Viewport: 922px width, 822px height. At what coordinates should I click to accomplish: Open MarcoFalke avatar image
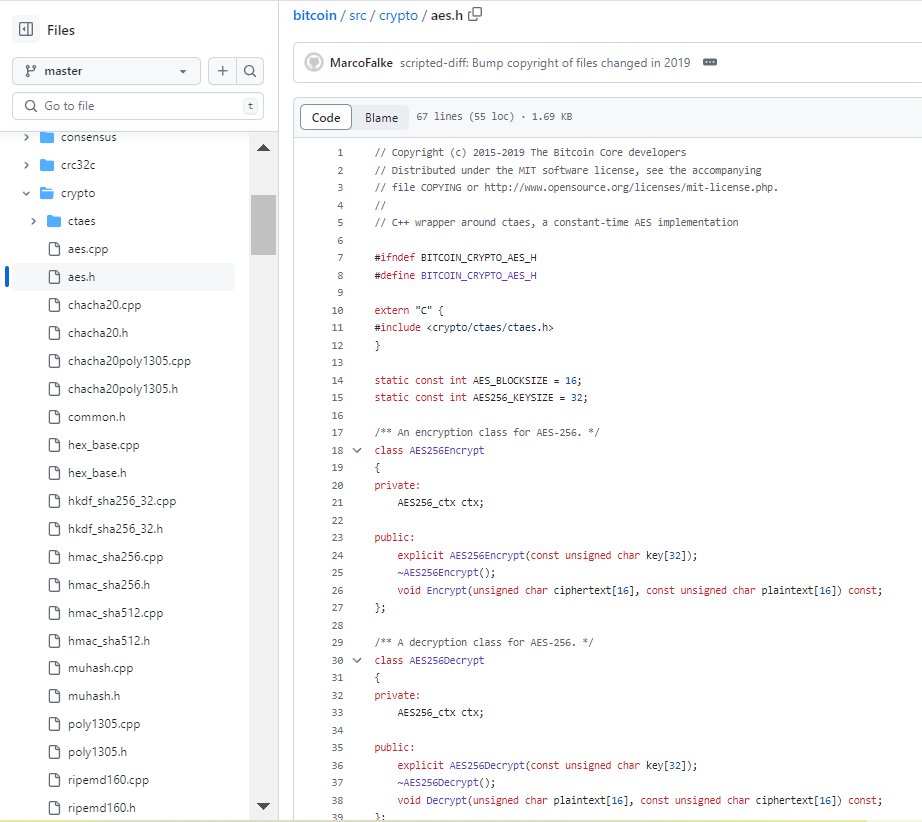tap(314, 62)
